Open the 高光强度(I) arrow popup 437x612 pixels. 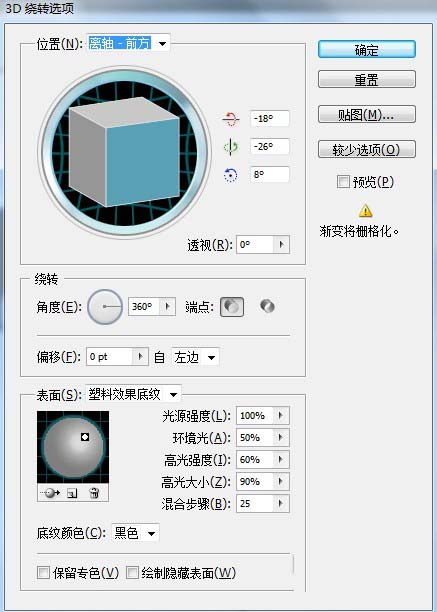click(281, 459)
